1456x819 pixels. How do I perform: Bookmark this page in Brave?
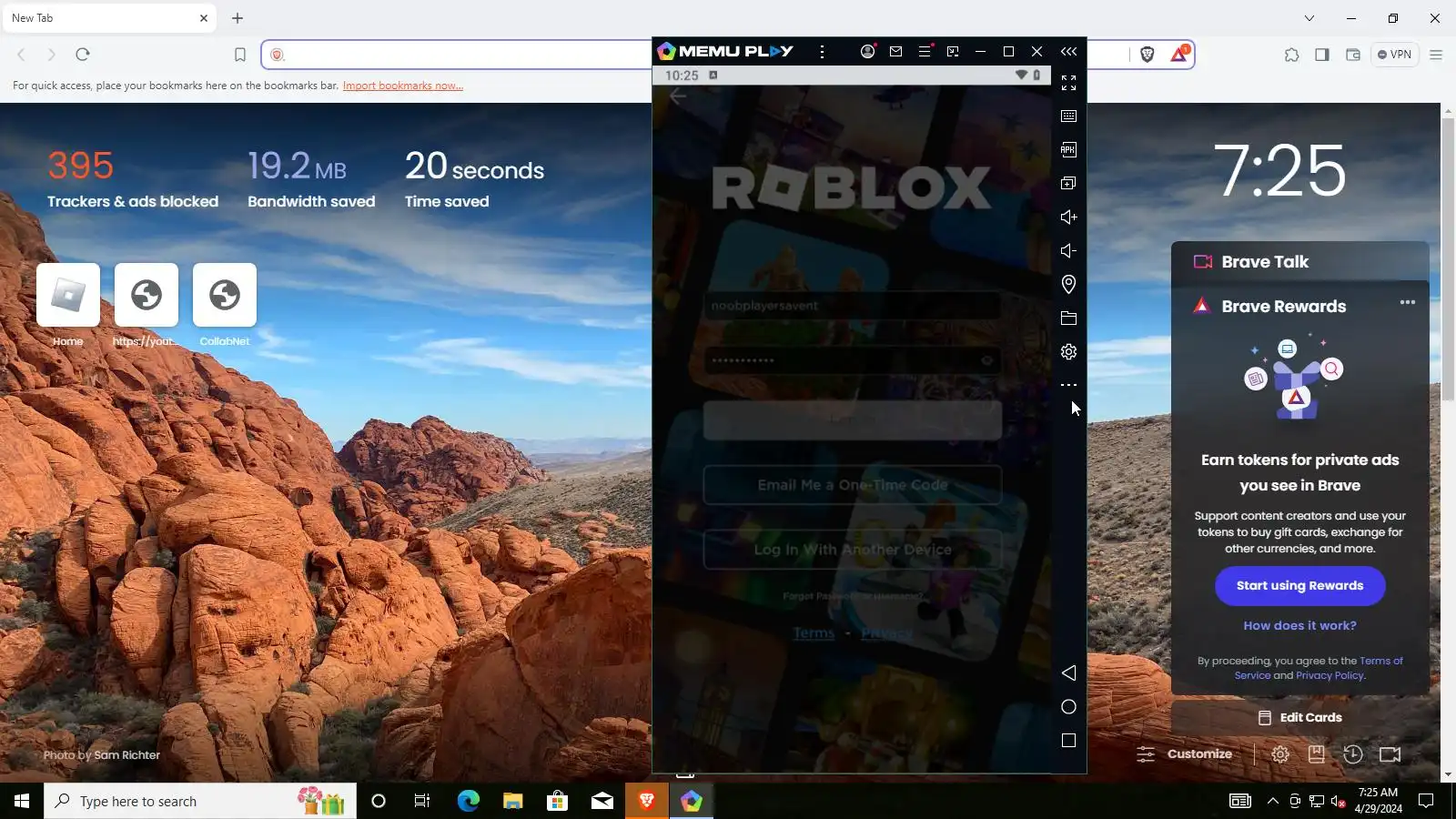(240, 55)
